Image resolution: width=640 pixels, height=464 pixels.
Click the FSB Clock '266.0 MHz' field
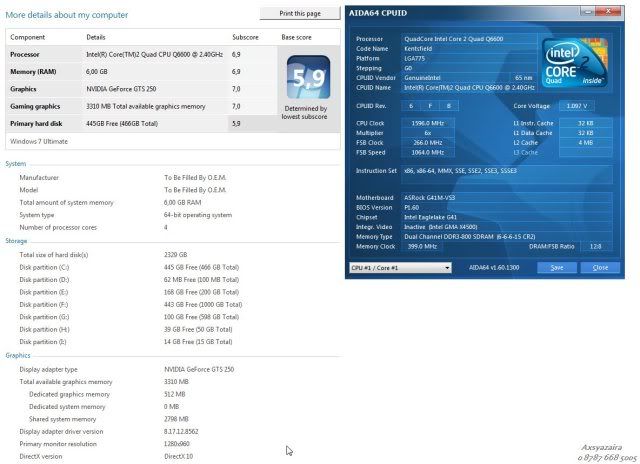427,142
